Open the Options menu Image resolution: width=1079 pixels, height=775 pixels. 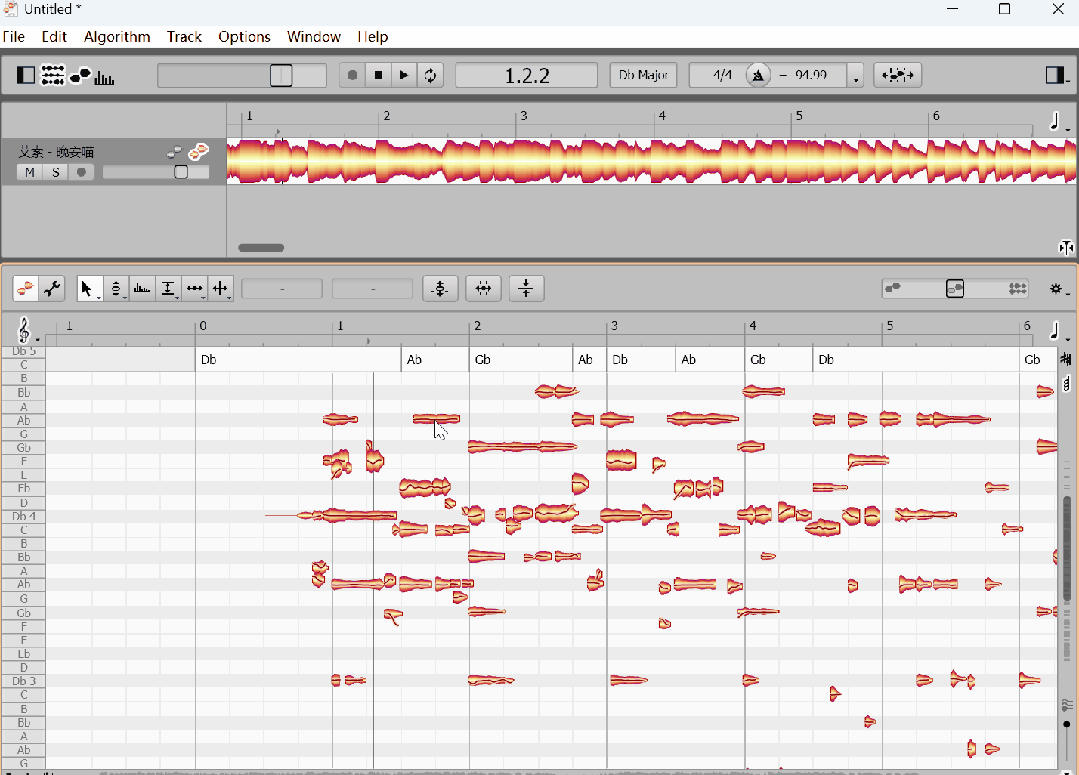[244, 37]
